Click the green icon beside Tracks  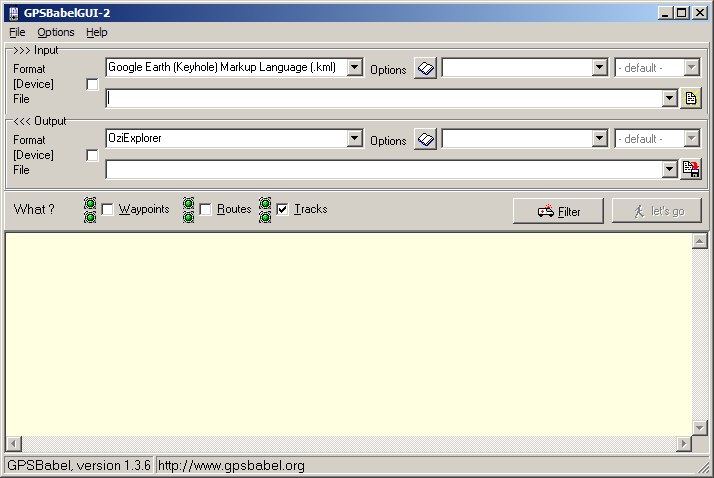265,210
